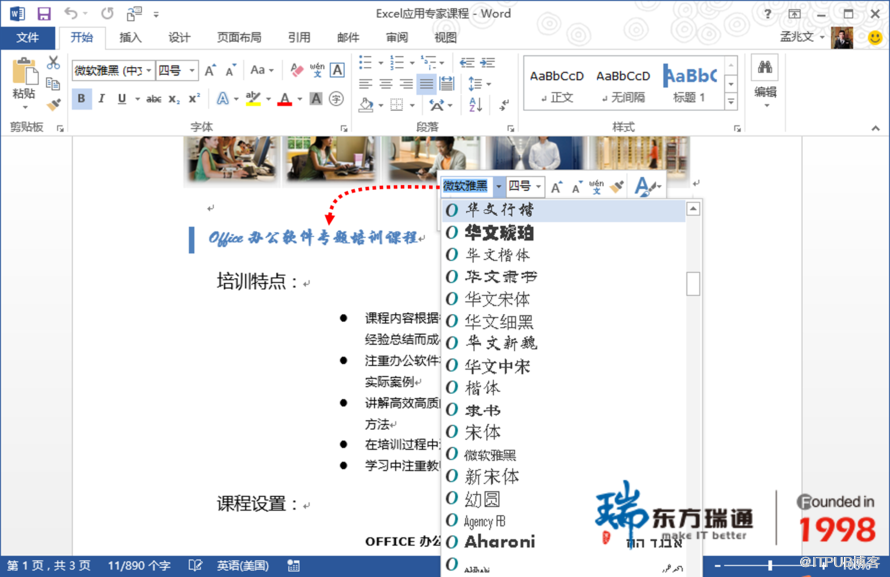Apply the 无间隔 style
The image size is (890, 577).
point(623,85)
